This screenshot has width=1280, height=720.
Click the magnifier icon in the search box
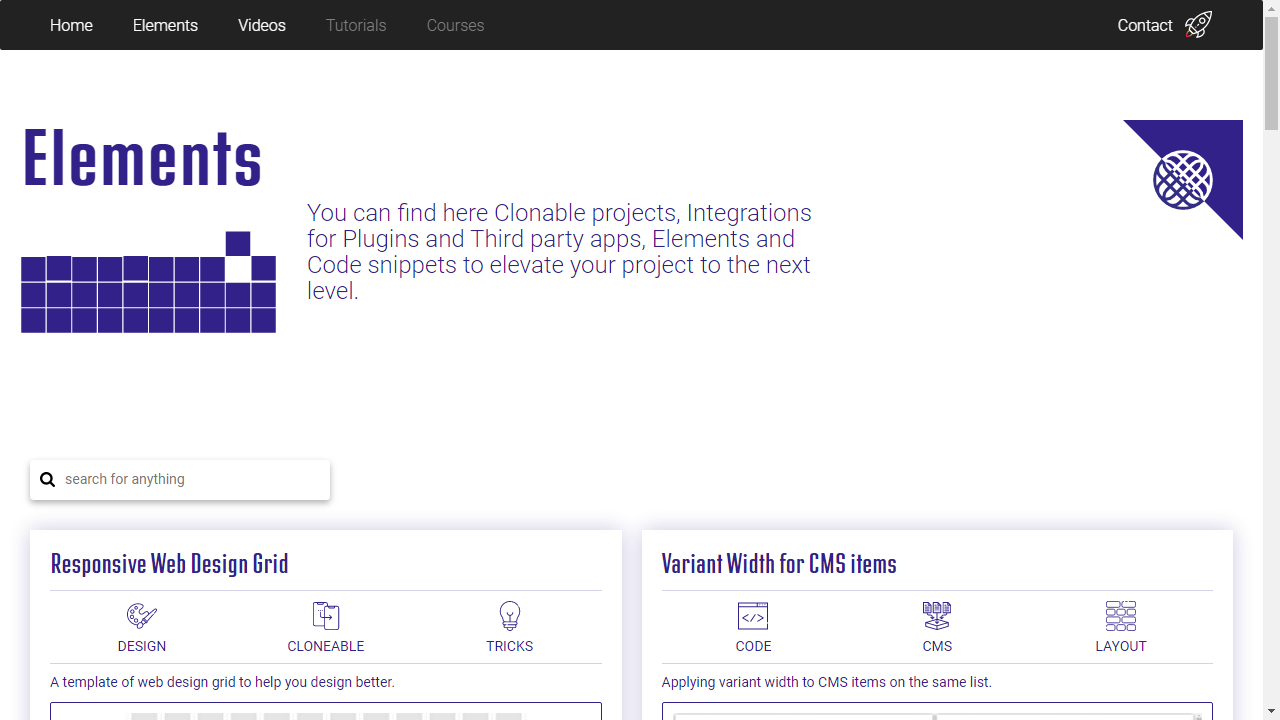[x=47, y=480]
